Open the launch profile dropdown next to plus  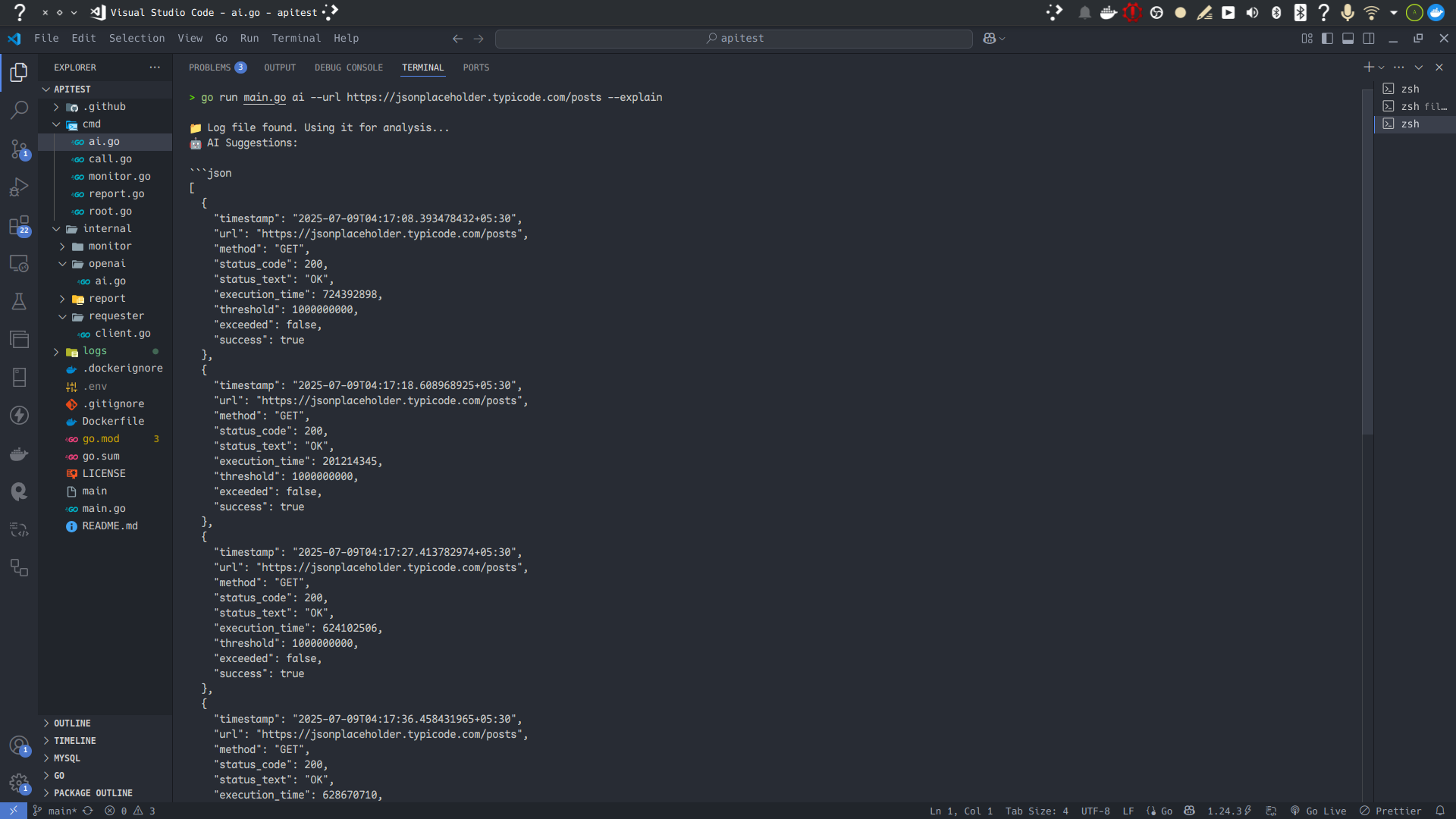coord(1382,67)
